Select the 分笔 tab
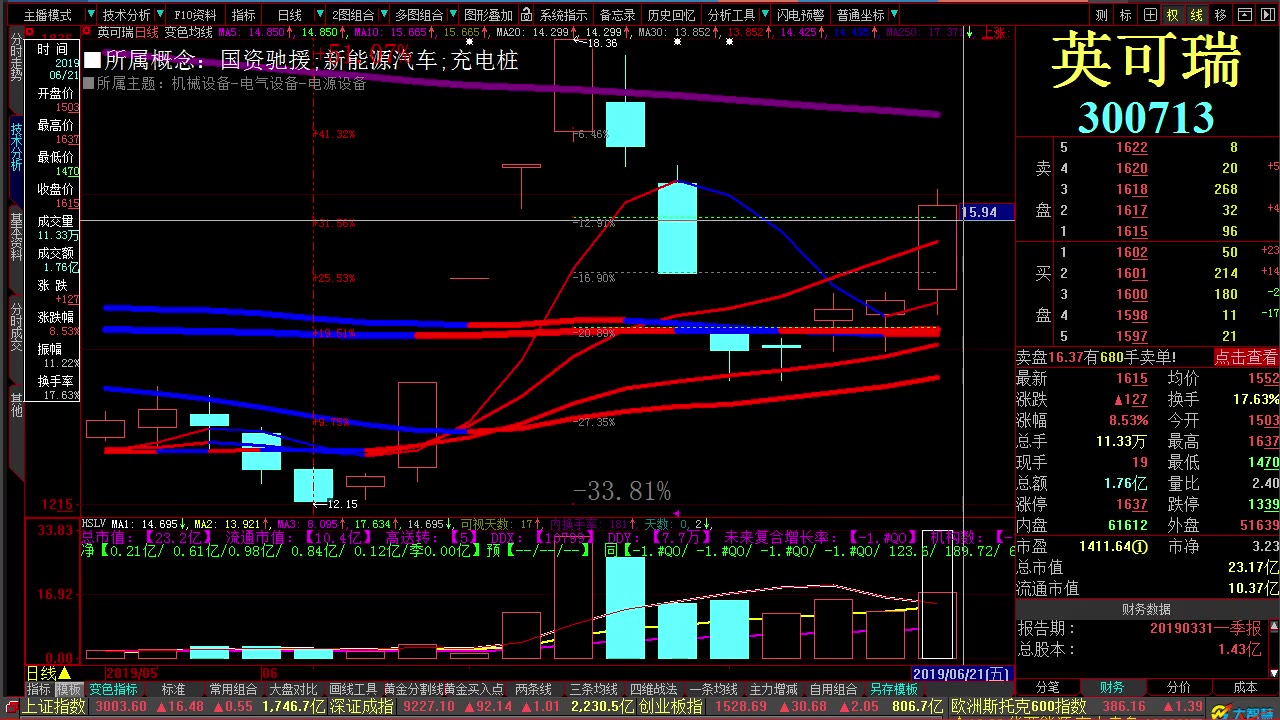The image size is (1280, 720). click(1047, 688)
